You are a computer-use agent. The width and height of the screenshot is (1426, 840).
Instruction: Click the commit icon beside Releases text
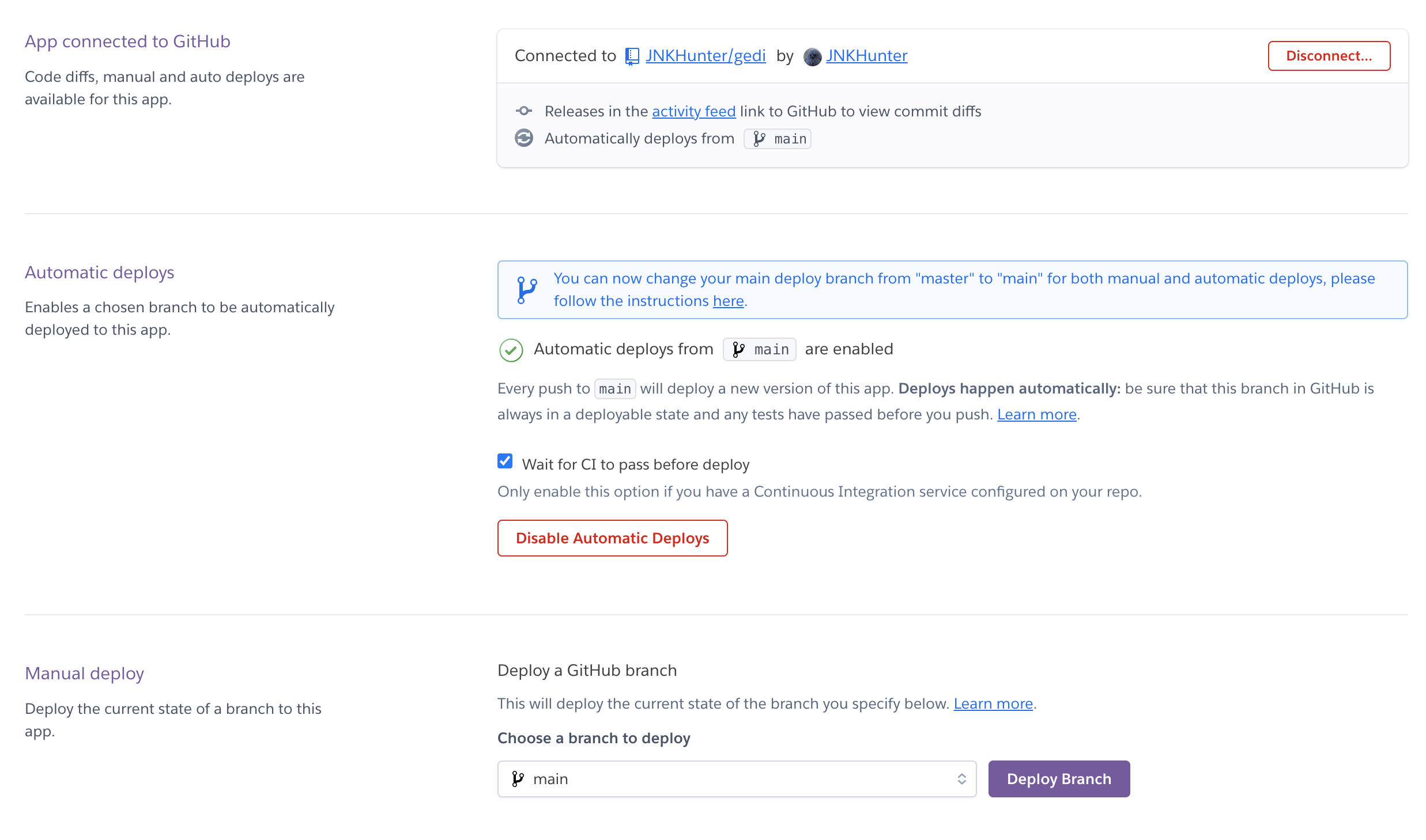point(523,111)
